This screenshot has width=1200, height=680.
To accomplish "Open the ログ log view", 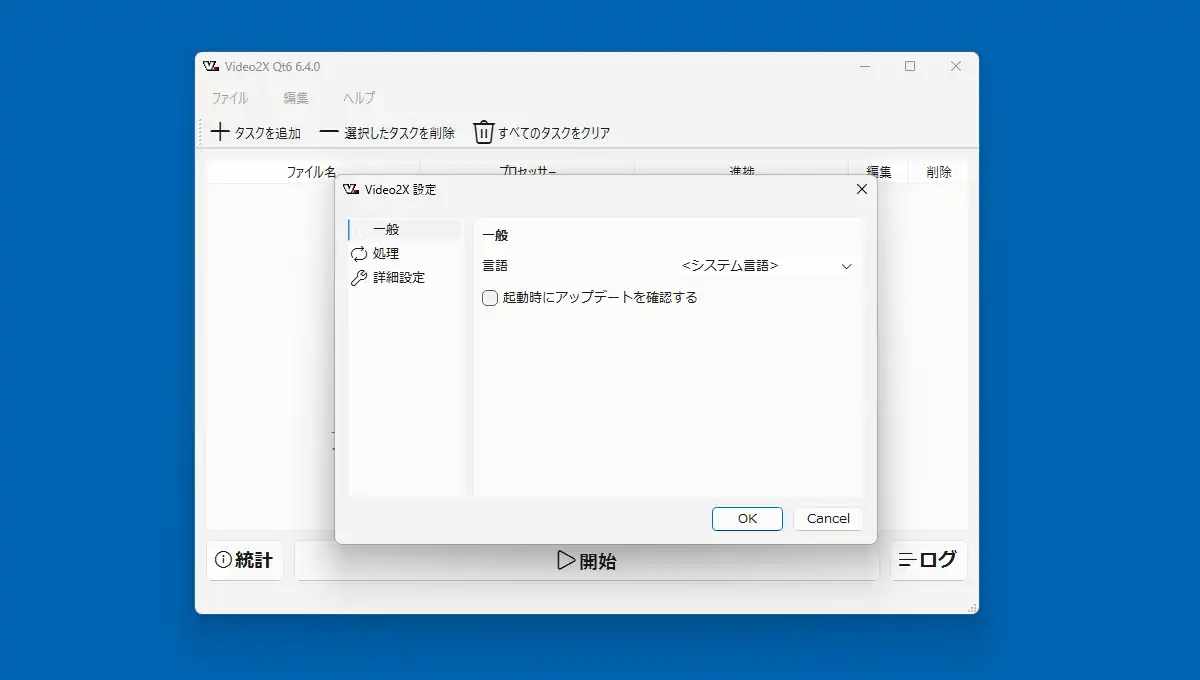I will [929, 561].
